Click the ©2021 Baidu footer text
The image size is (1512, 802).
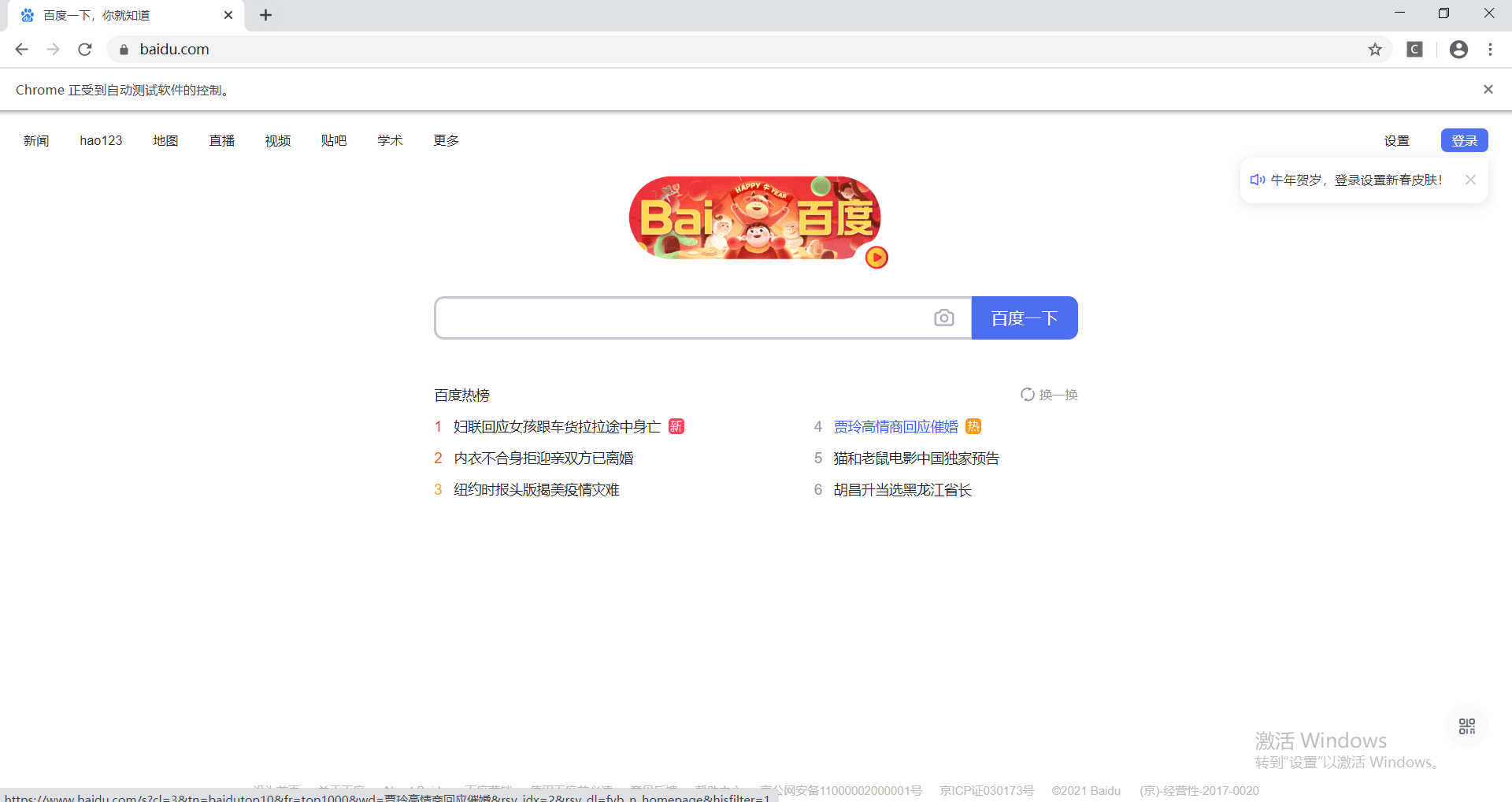coord(1086,790)
